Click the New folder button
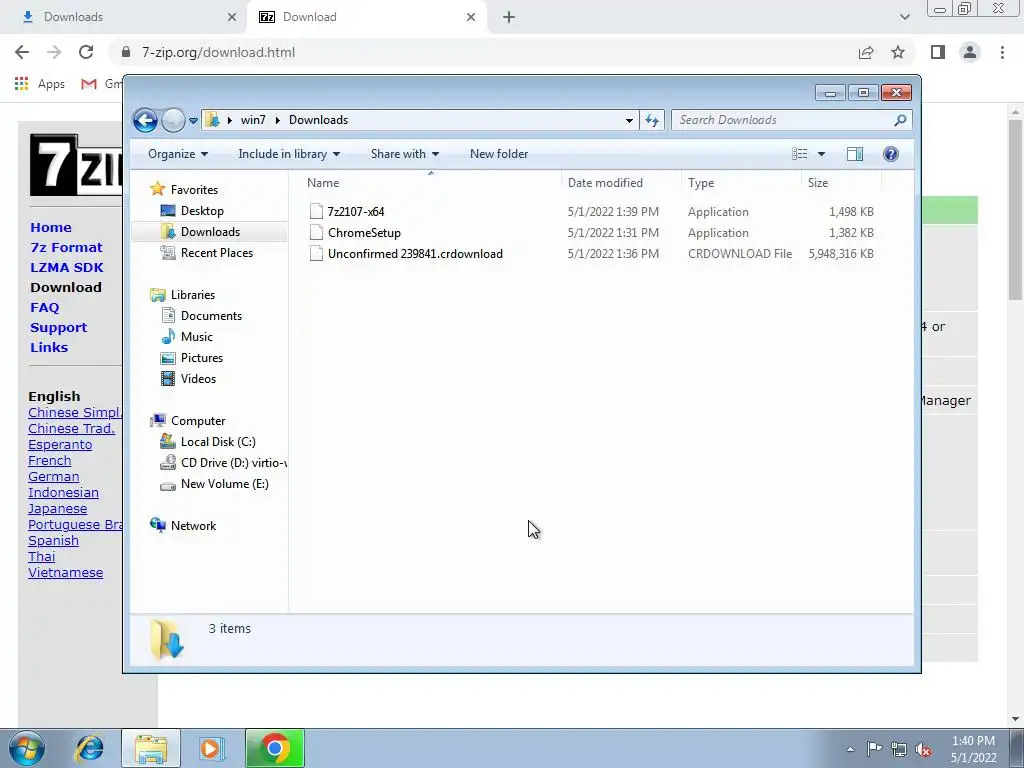The width and height of the screenshot is (1024, 768). click(499, 154)
